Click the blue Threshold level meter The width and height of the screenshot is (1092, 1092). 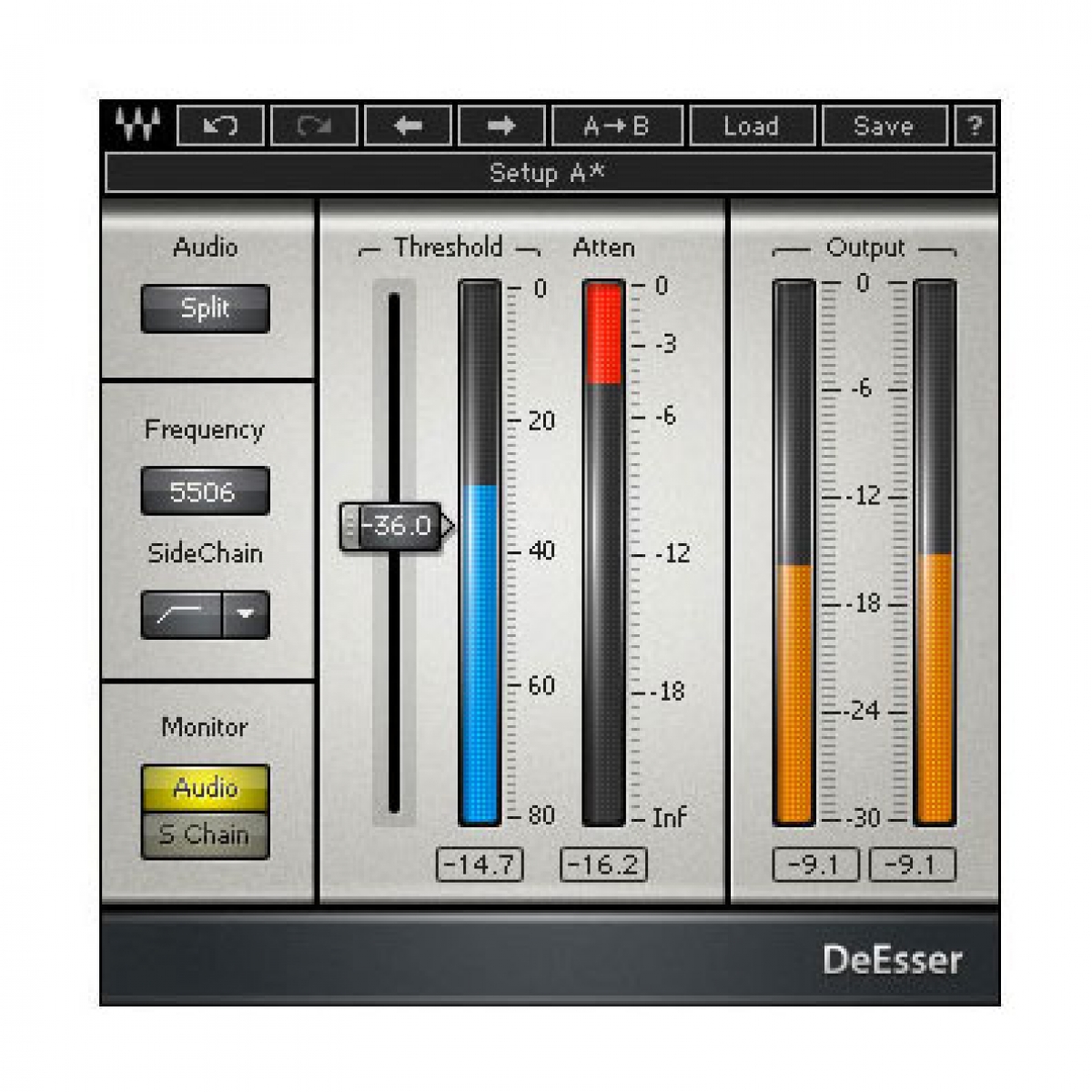[480, 552]
